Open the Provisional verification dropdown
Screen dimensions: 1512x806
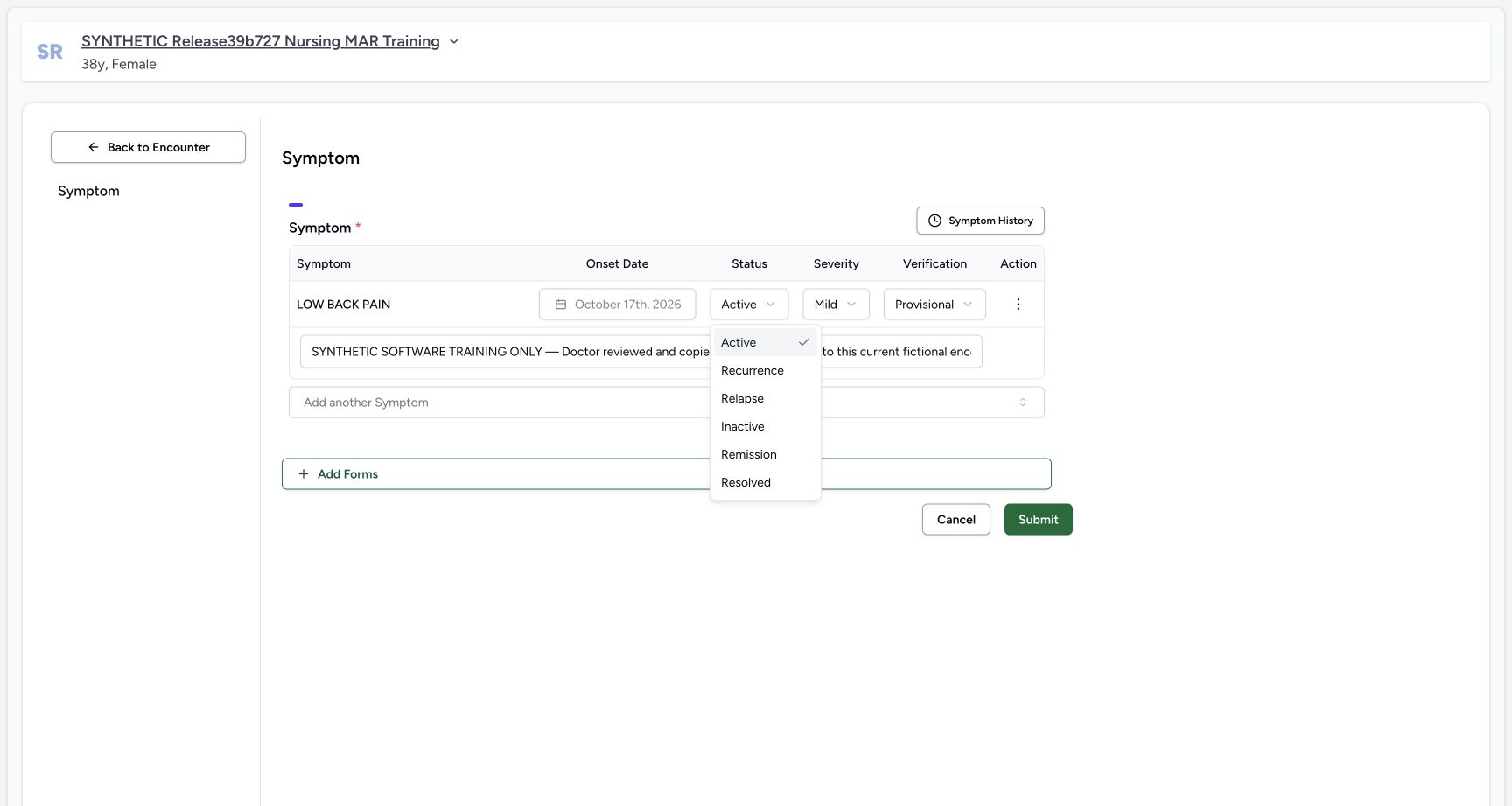pos(934,305)
